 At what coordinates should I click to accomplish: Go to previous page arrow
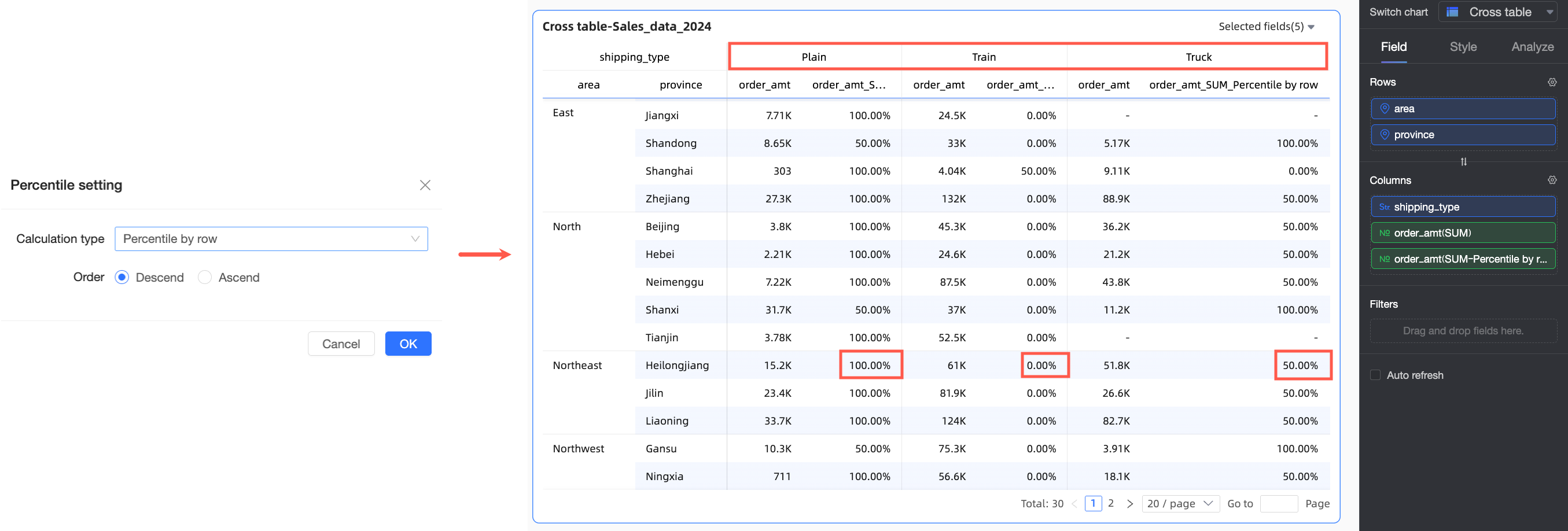pyautogui.click(x=1074, y=504)
